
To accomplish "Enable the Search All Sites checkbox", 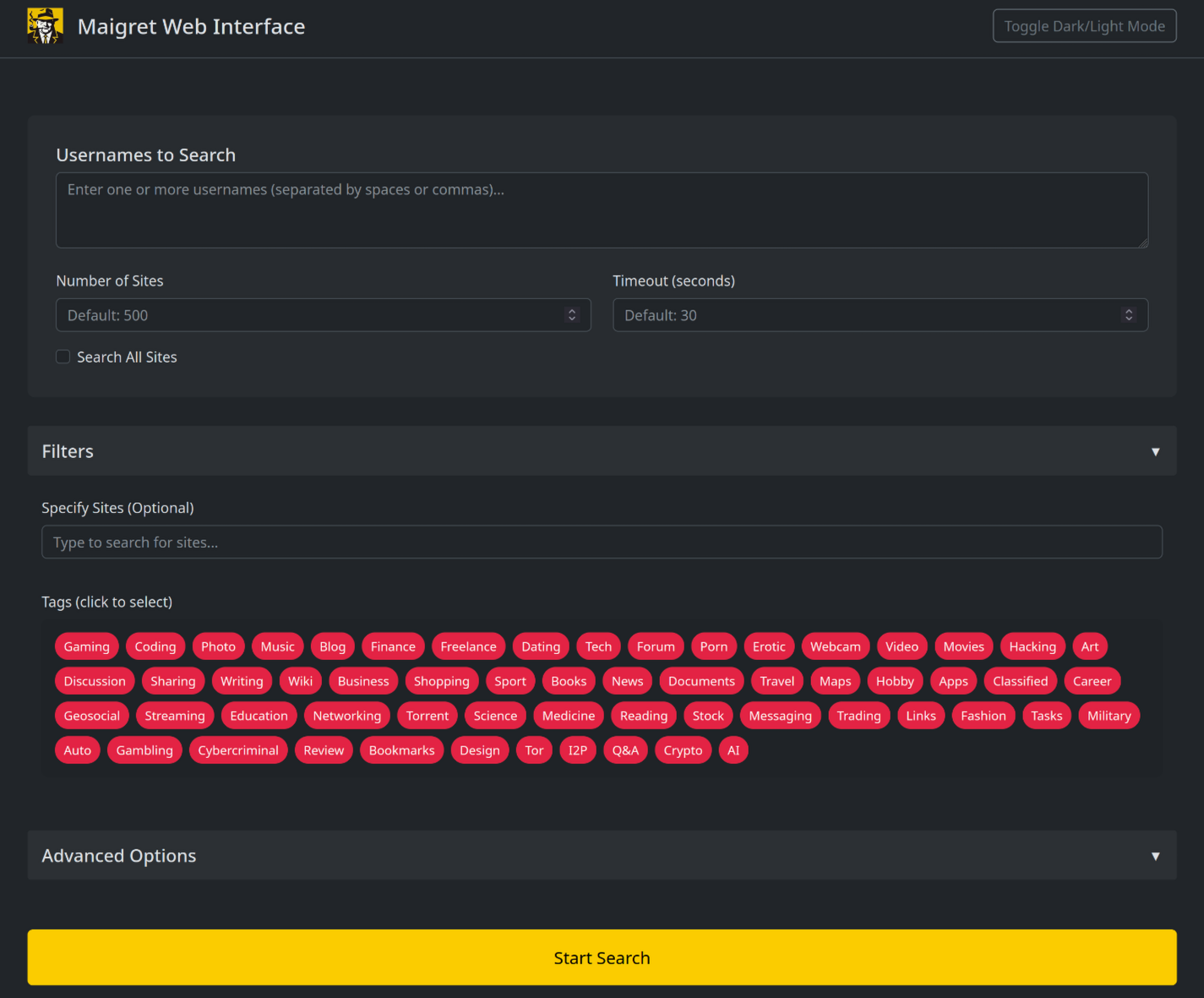I will coord(63,357).
